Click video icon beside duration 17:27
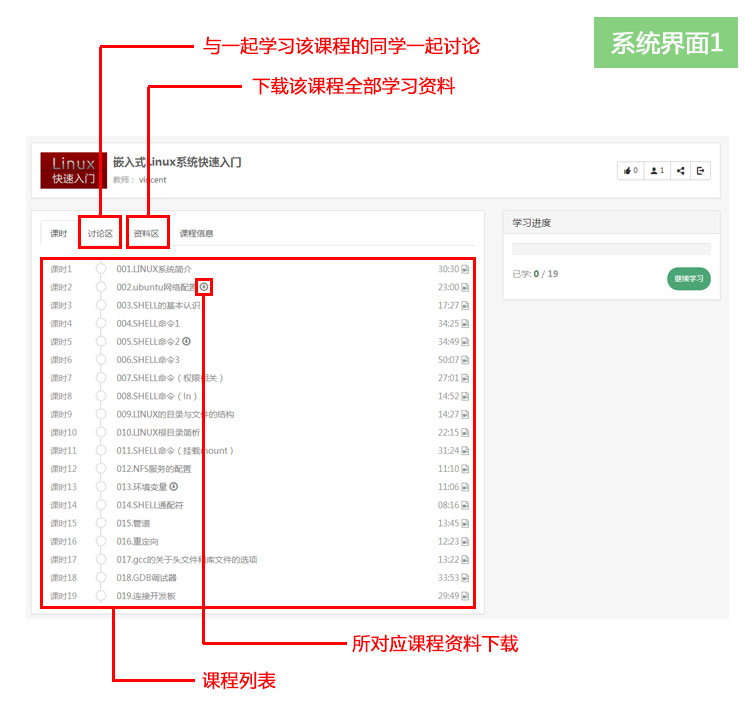Image resolution: width=752 pixels, height=725 pixels. 465,305
